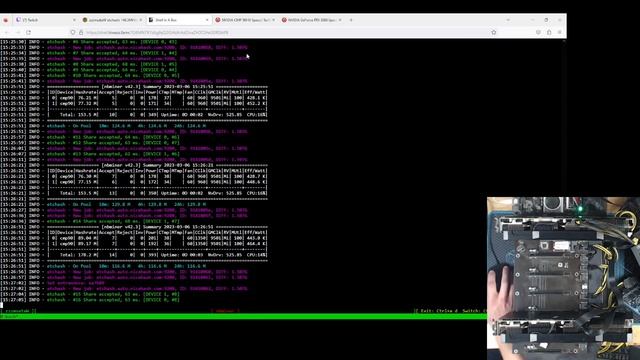Open a new tab with plus button
Image resolution: width=640 pixels, height=360 pixels.
pos(351,20)
